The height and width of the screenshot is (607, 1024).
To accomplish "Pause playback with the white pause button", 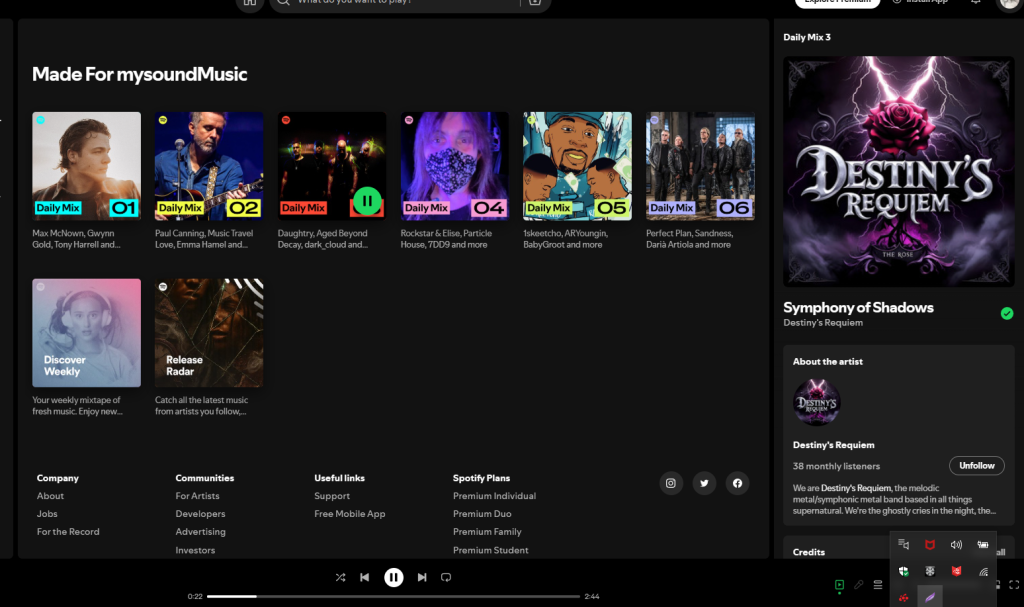I will coord(393,578).
